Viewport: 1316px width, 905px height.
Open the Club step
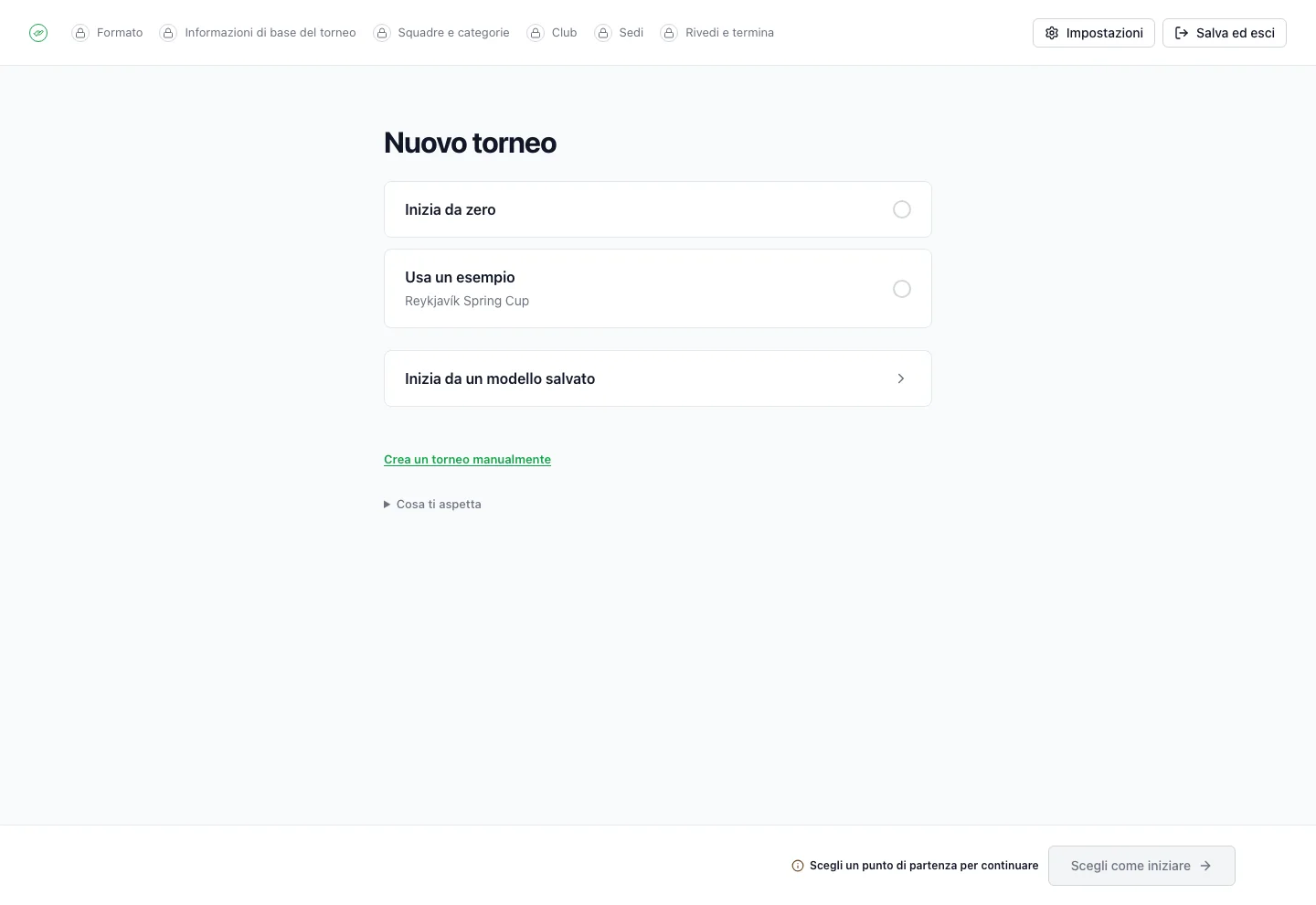click(552, 33)
